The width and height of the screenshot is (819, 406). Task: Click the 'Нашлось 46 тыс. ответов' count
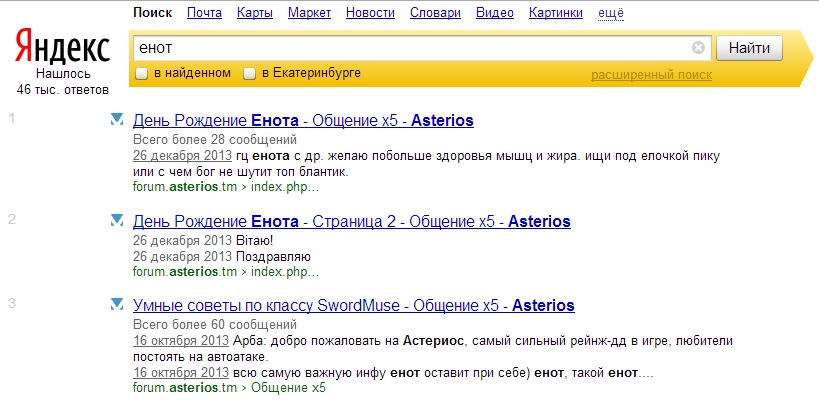pos(63,82)
